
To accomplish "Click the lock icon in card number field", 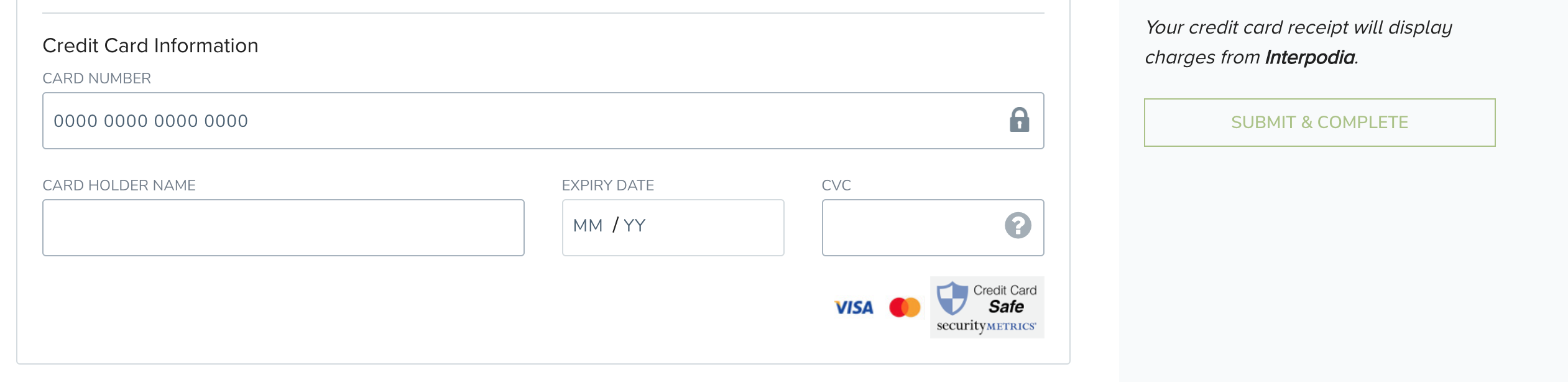I will [x=1019, y=120].
